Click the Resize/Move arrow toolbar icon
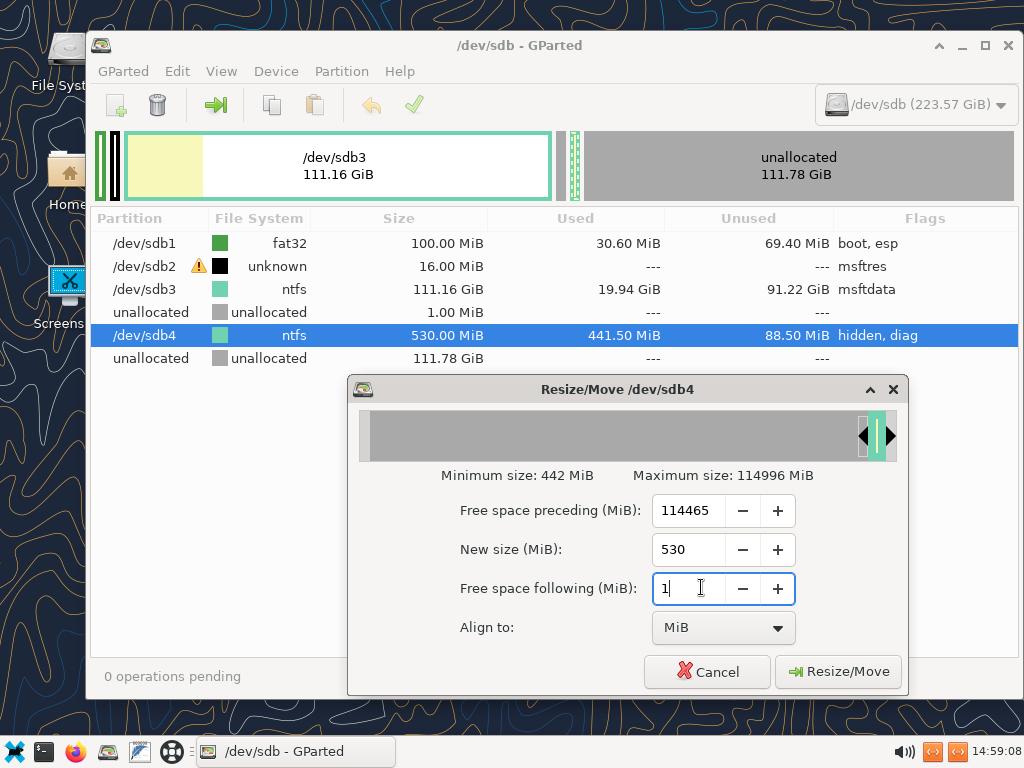This screenshot has height=768, width=1024. (x=215, y=105)
